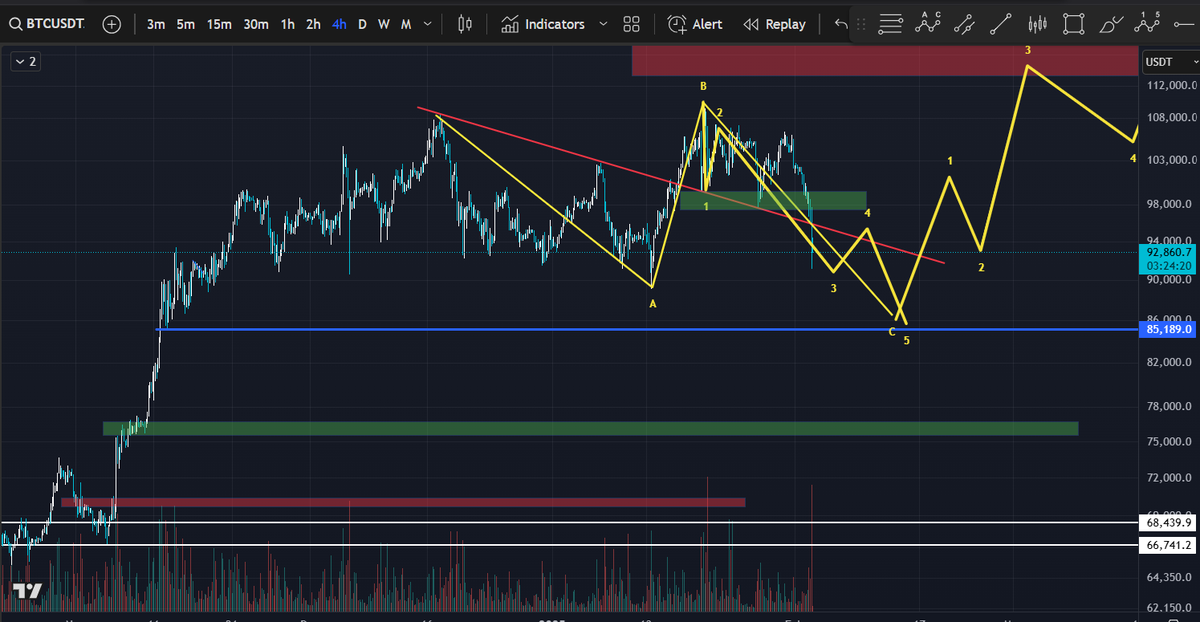Switch to the Weekly timeframe
Screen dimensions: 1200x622
[x=383, y=23]
